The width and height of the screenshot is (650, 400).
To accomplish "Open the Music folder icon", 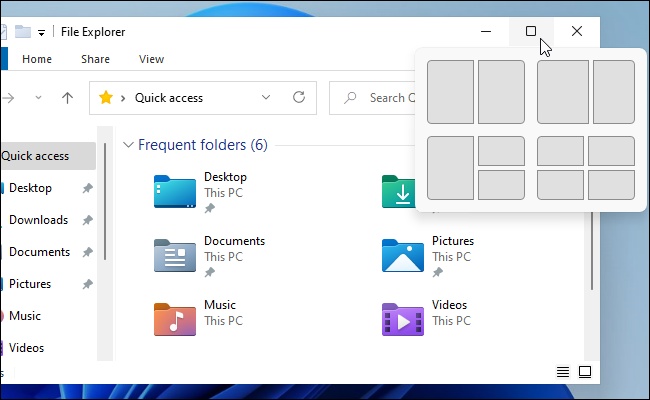I will click(x=175, y=319).
